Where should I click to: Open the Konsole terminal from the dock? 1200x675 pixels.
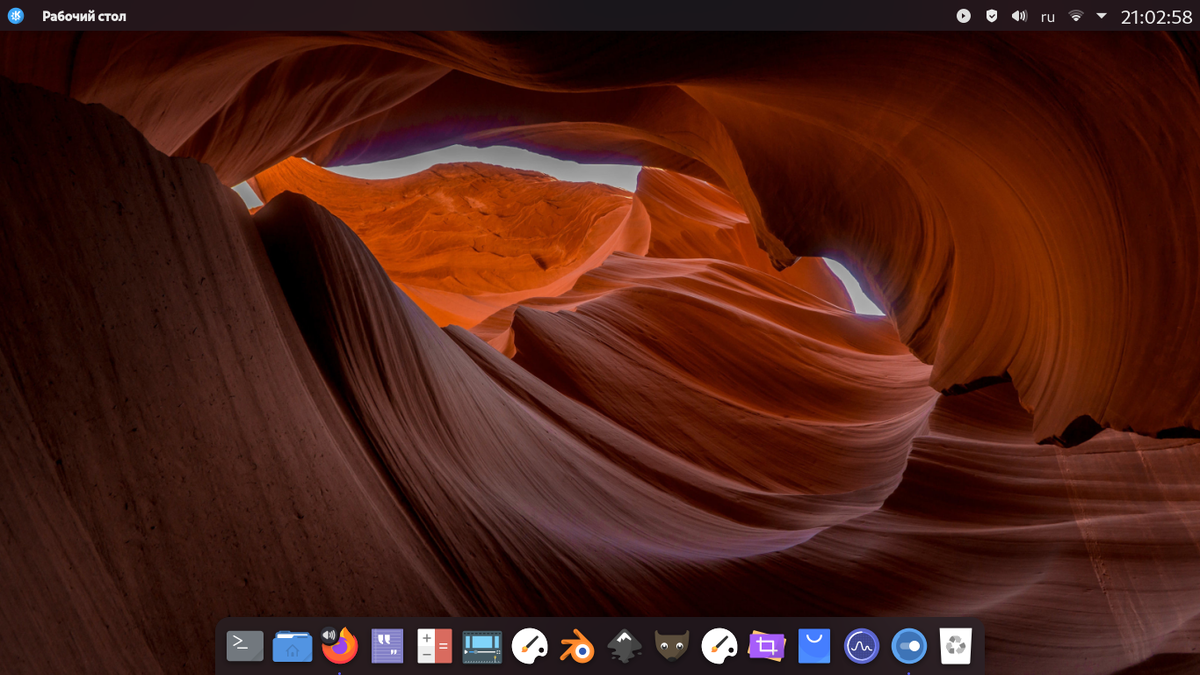pos(245,646)
